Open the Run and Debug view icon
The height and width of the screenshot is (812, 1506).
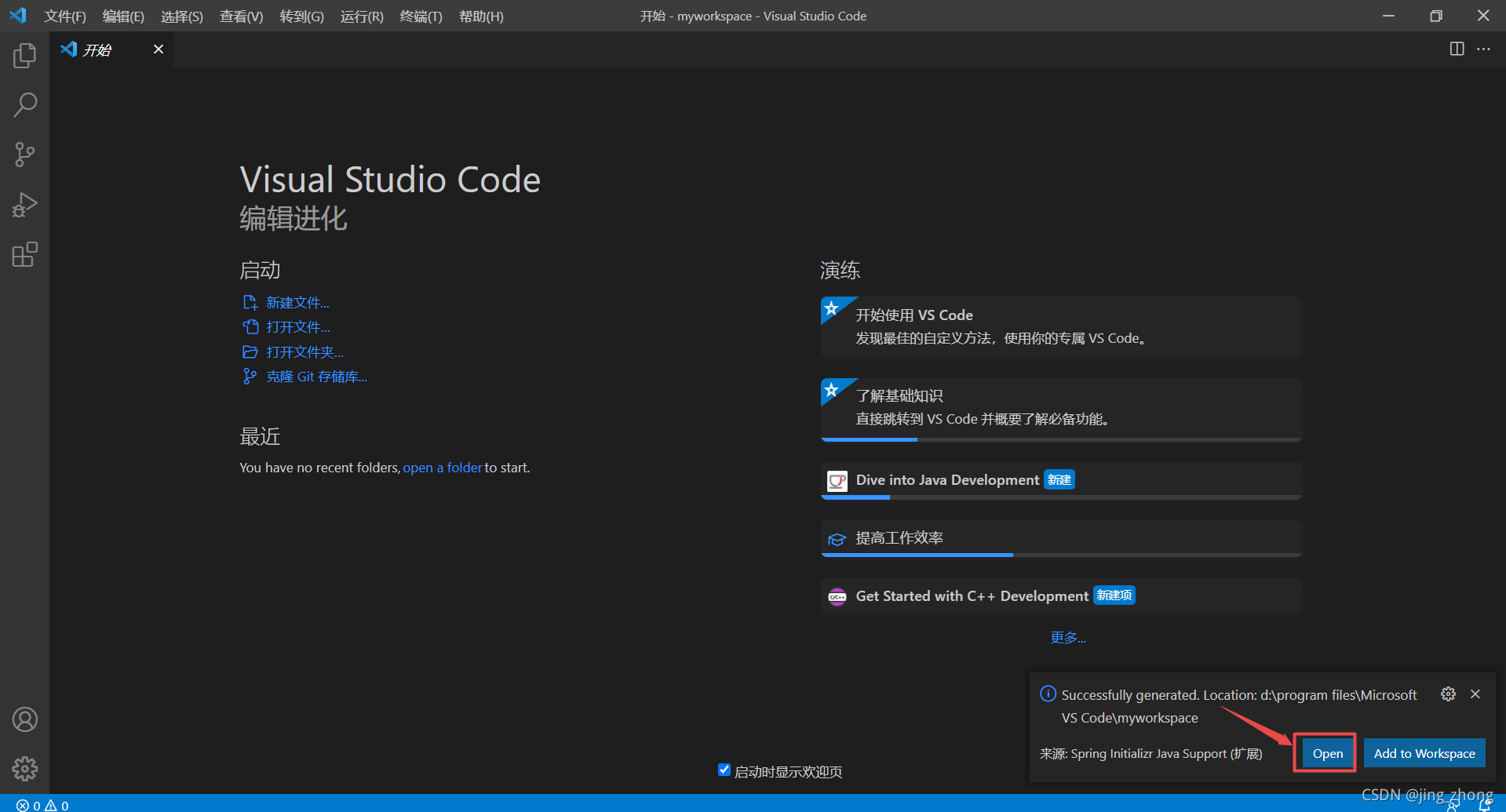click(x=24, y=205)
